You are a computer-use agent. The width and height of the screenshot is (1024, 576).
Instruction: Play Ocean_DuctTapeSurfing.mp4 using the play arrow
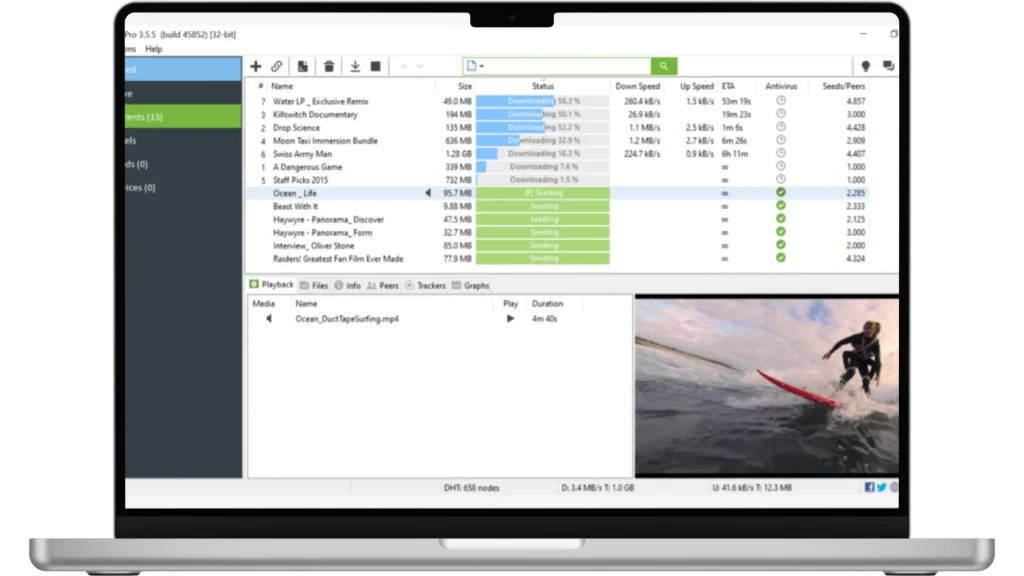(511, 319)
